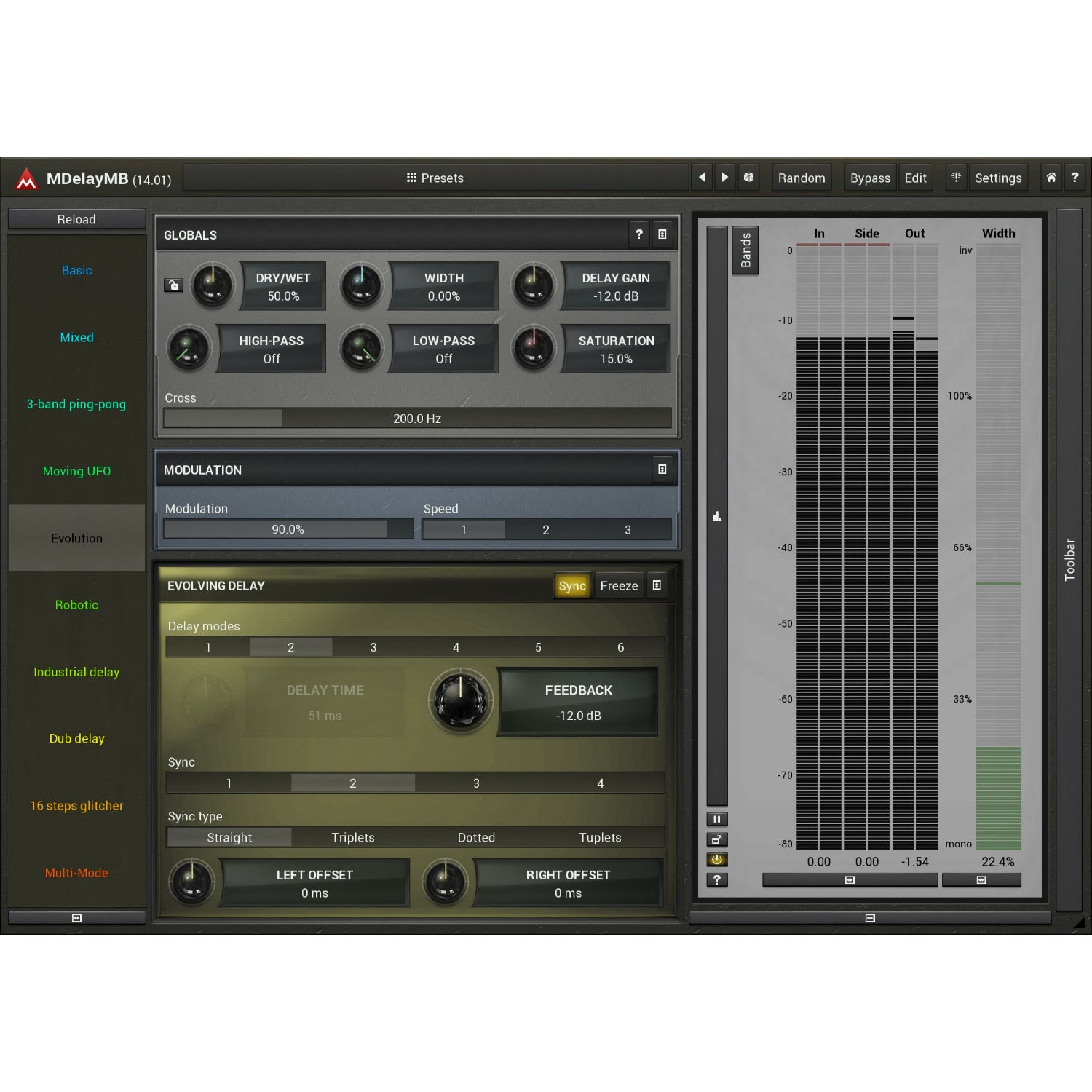Toggle the Sync button in Evolving Delay
The image size is (1092, 1092).
click(x=572, y=585)
